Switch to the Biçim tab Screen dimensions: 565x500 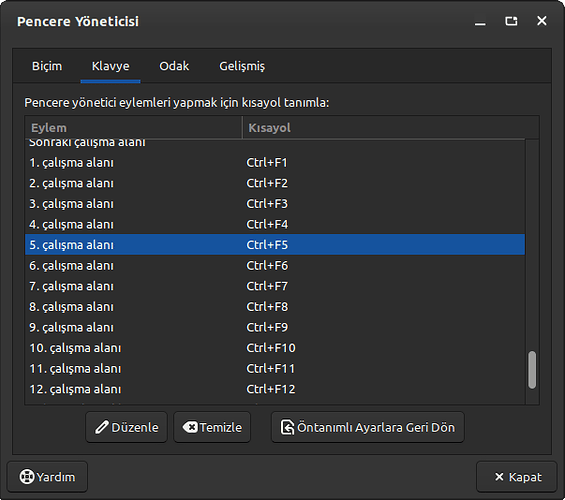pyautogui.click(x=47, y=66)
